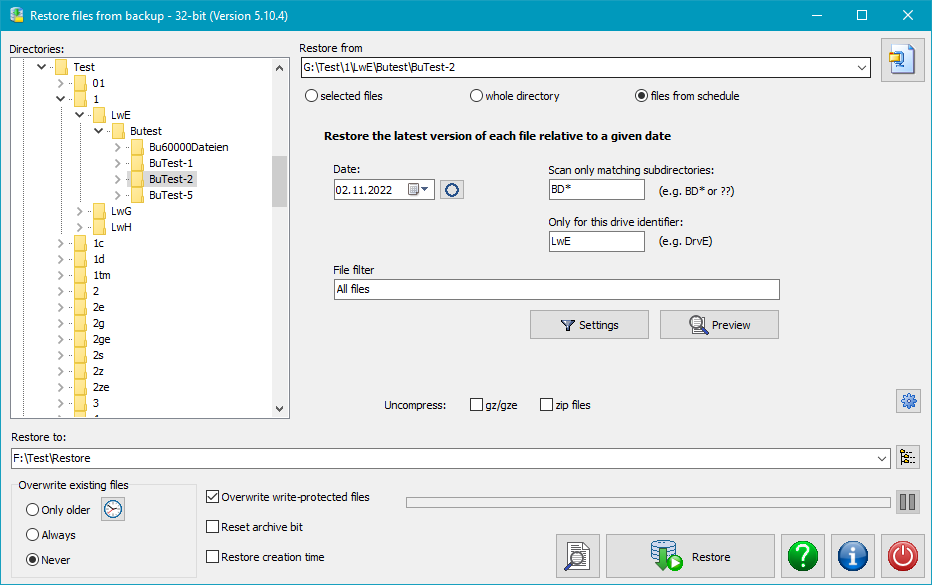Viewport: 932px width, 585px height.
Task: Pause restore progress button
Action: (908, 502)
